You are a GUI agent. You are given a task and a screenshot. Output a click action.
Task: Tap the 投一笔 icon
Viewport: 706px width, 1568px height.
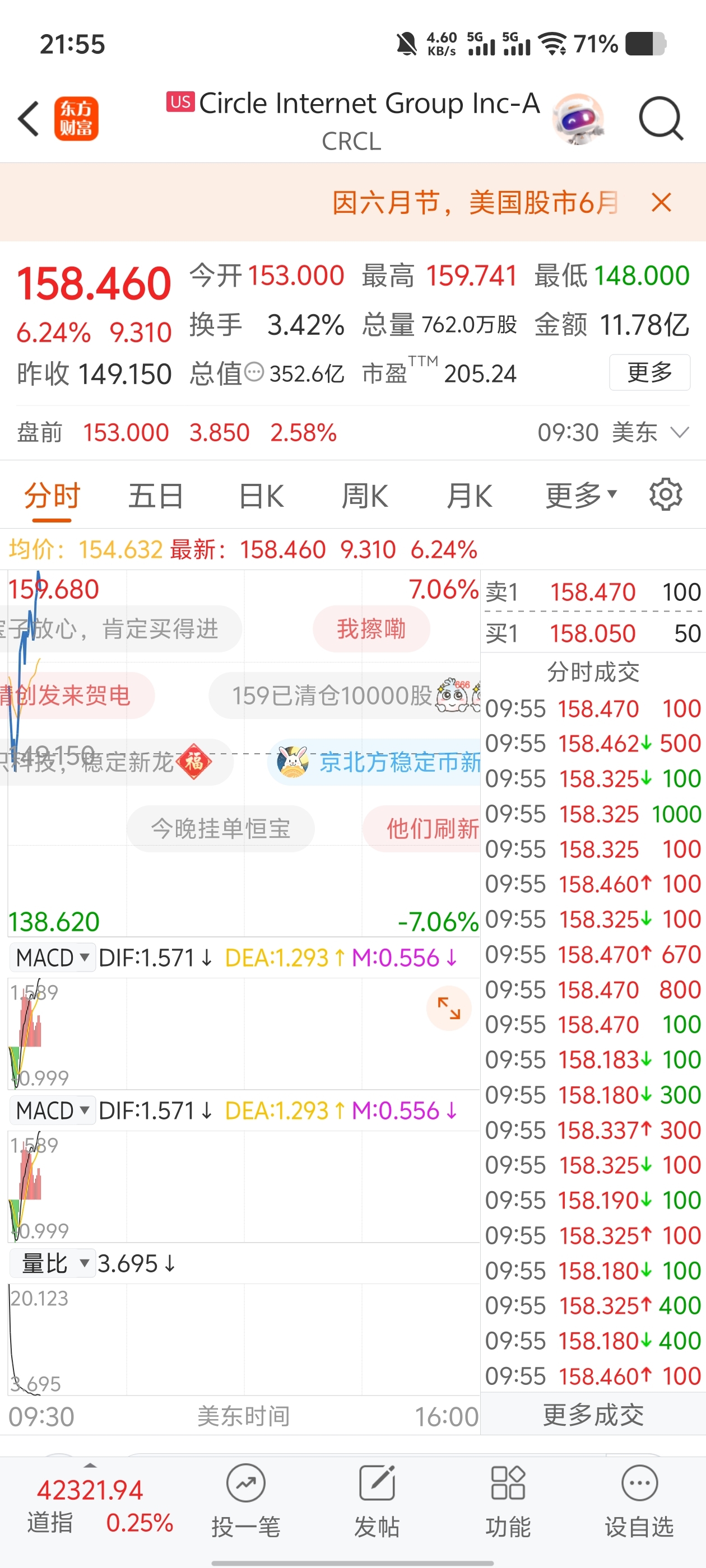246,1484
